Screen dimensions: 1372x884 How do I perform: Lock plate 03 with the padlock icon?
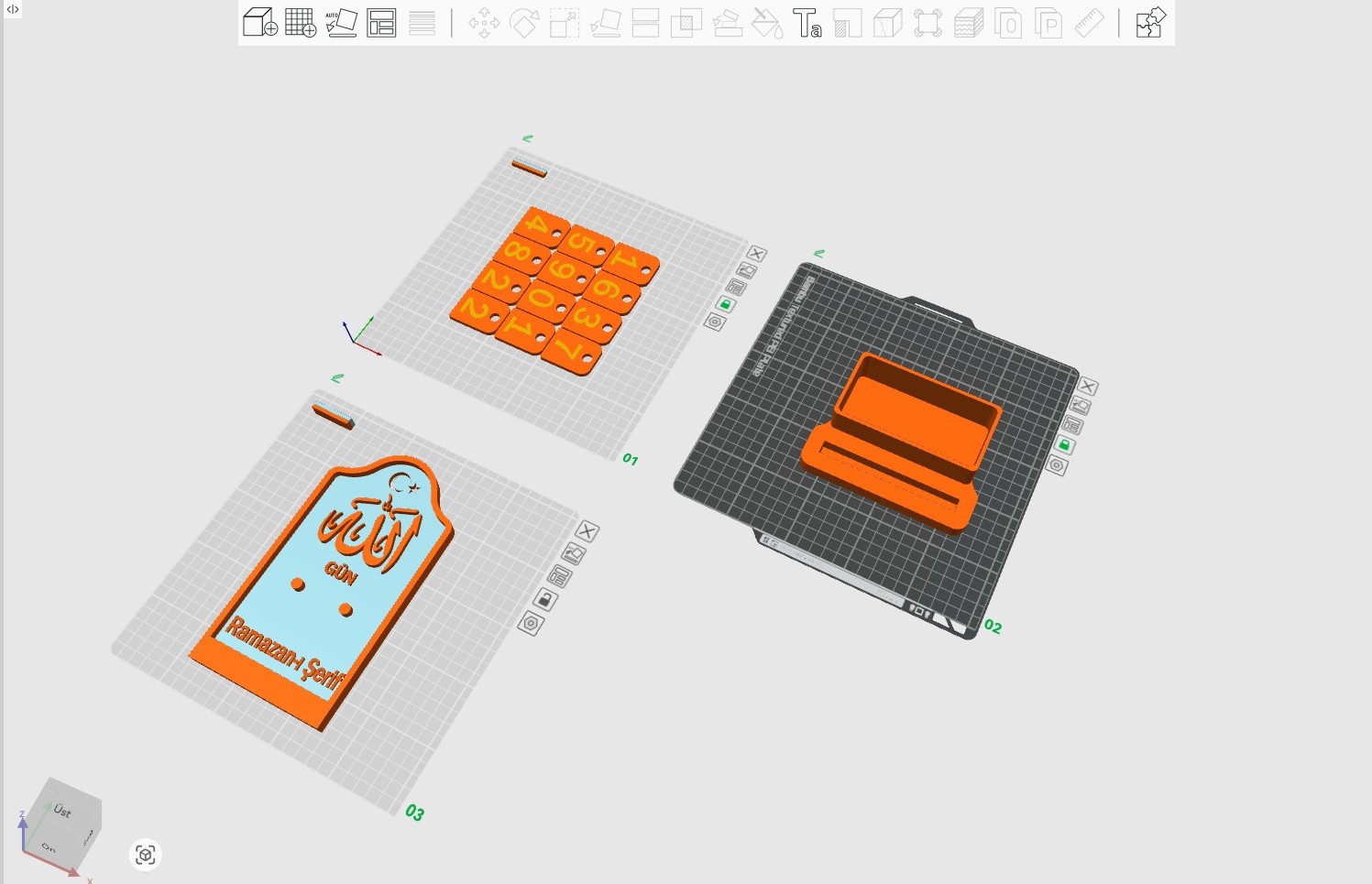pos(544,600)
